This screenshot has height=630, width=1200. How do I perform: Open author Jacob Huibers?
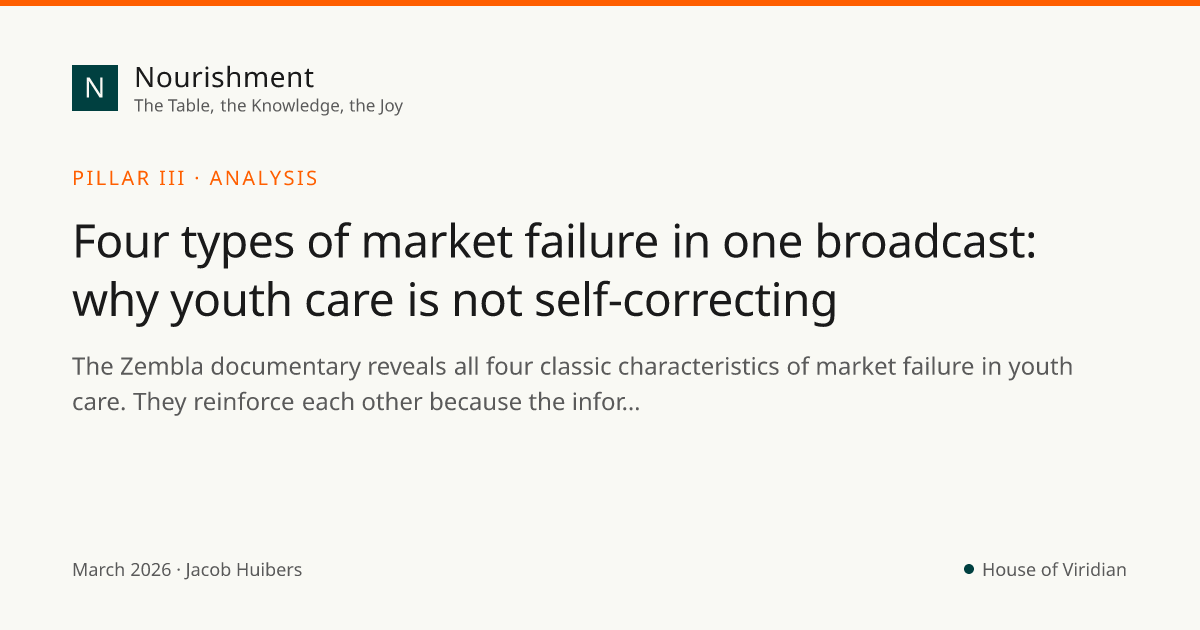(x=243, y=570)
